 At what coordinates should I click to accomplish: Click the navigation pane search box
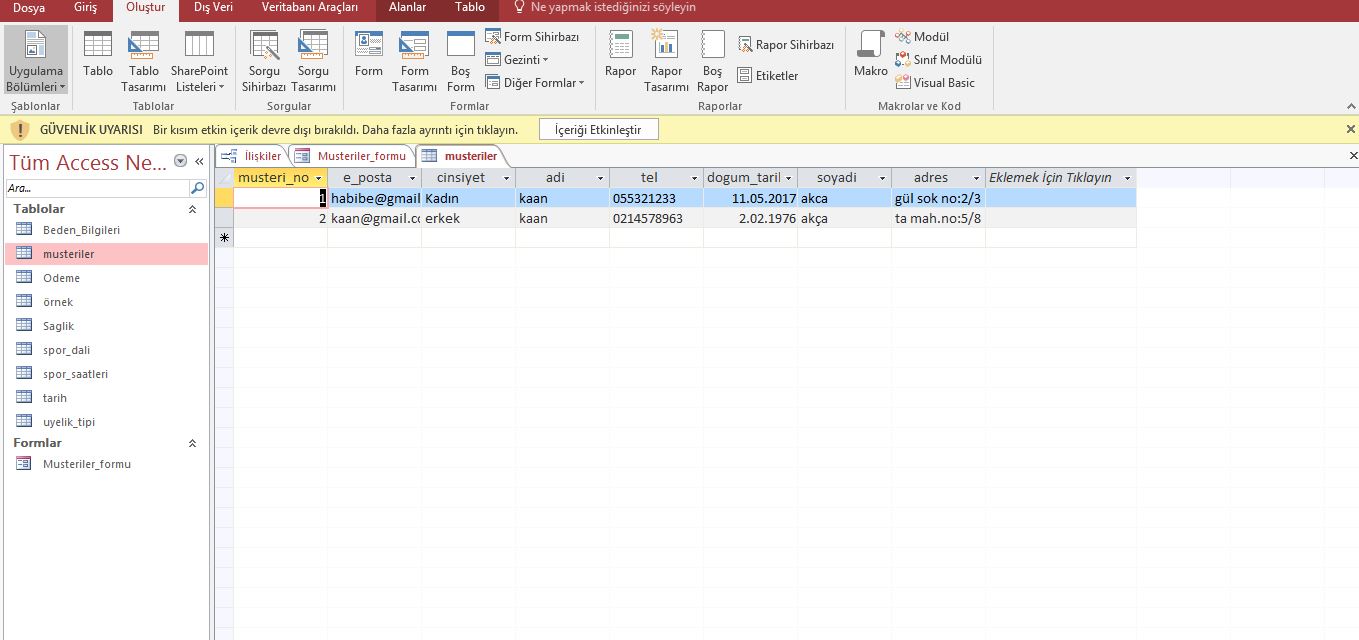98,188
